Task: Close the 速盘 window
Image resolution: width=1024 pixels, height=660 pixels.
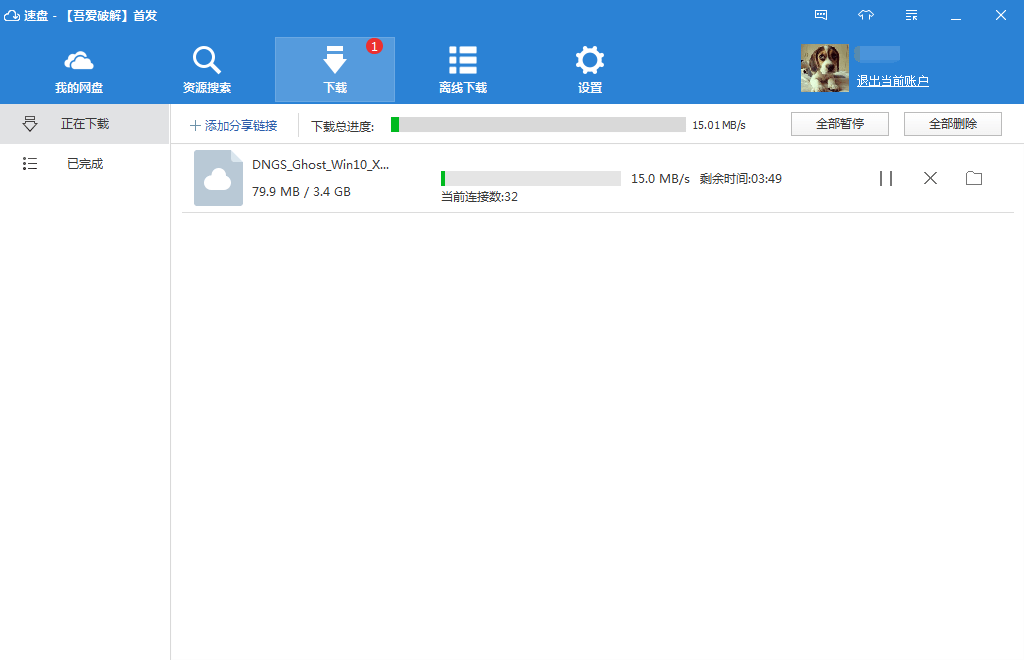Action: click(1000, 15)
